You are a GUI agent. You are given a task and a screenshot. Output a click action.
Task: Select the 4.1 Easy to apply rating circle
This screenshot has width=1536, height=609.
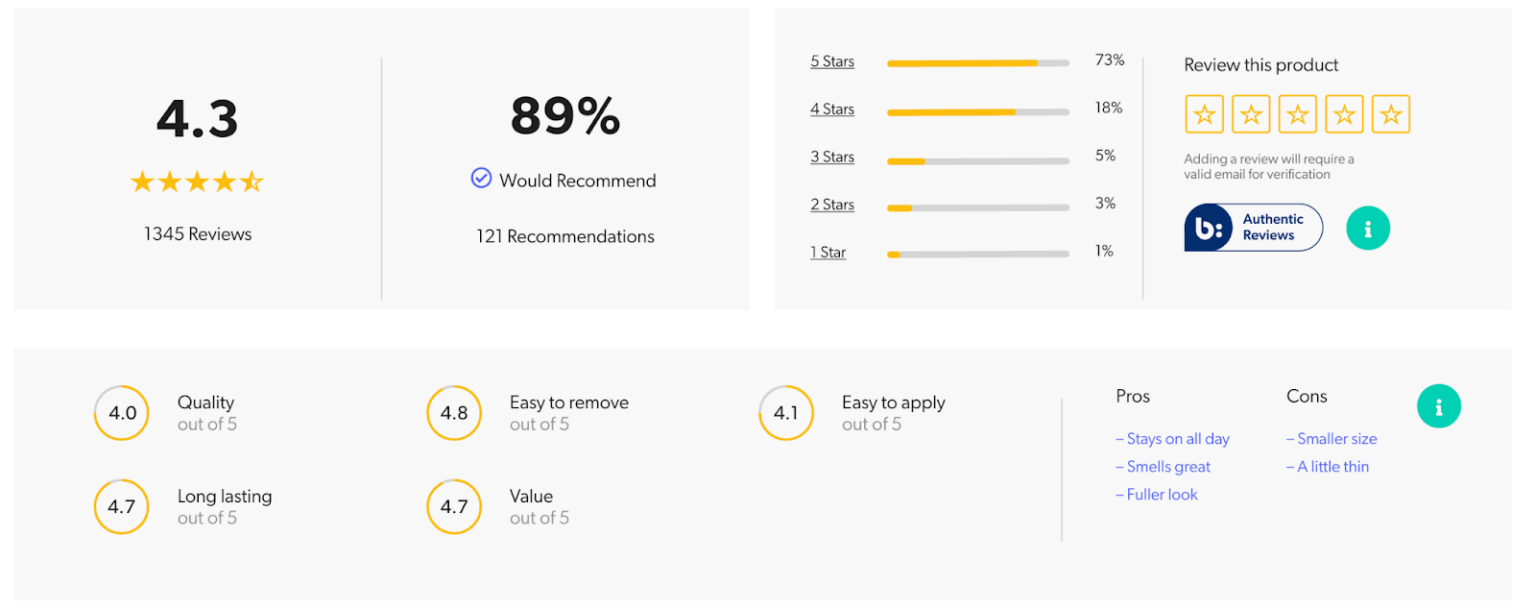786,412
